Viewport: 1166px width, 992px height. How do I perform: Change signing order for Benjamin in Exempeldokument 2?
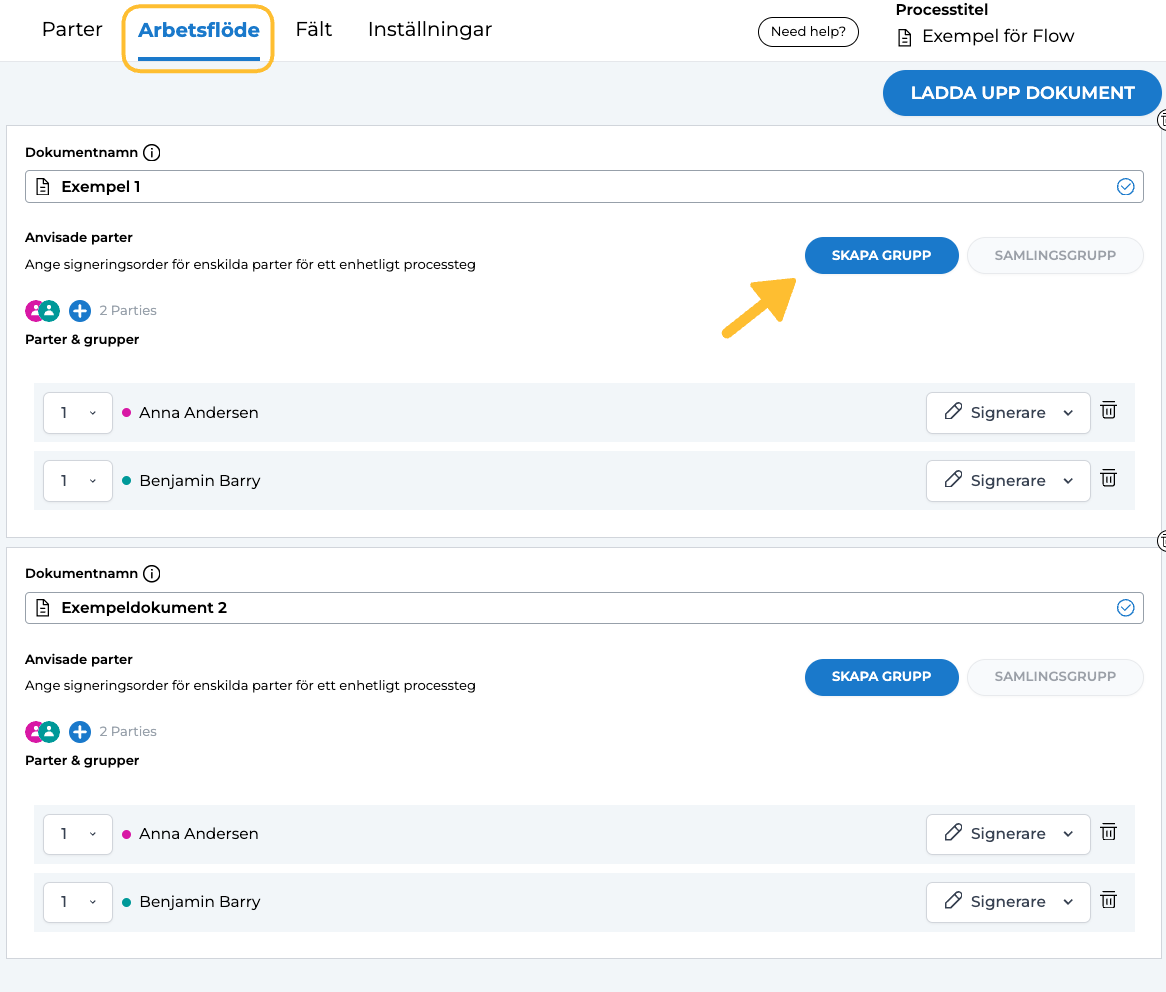click(x=78, y=902)
